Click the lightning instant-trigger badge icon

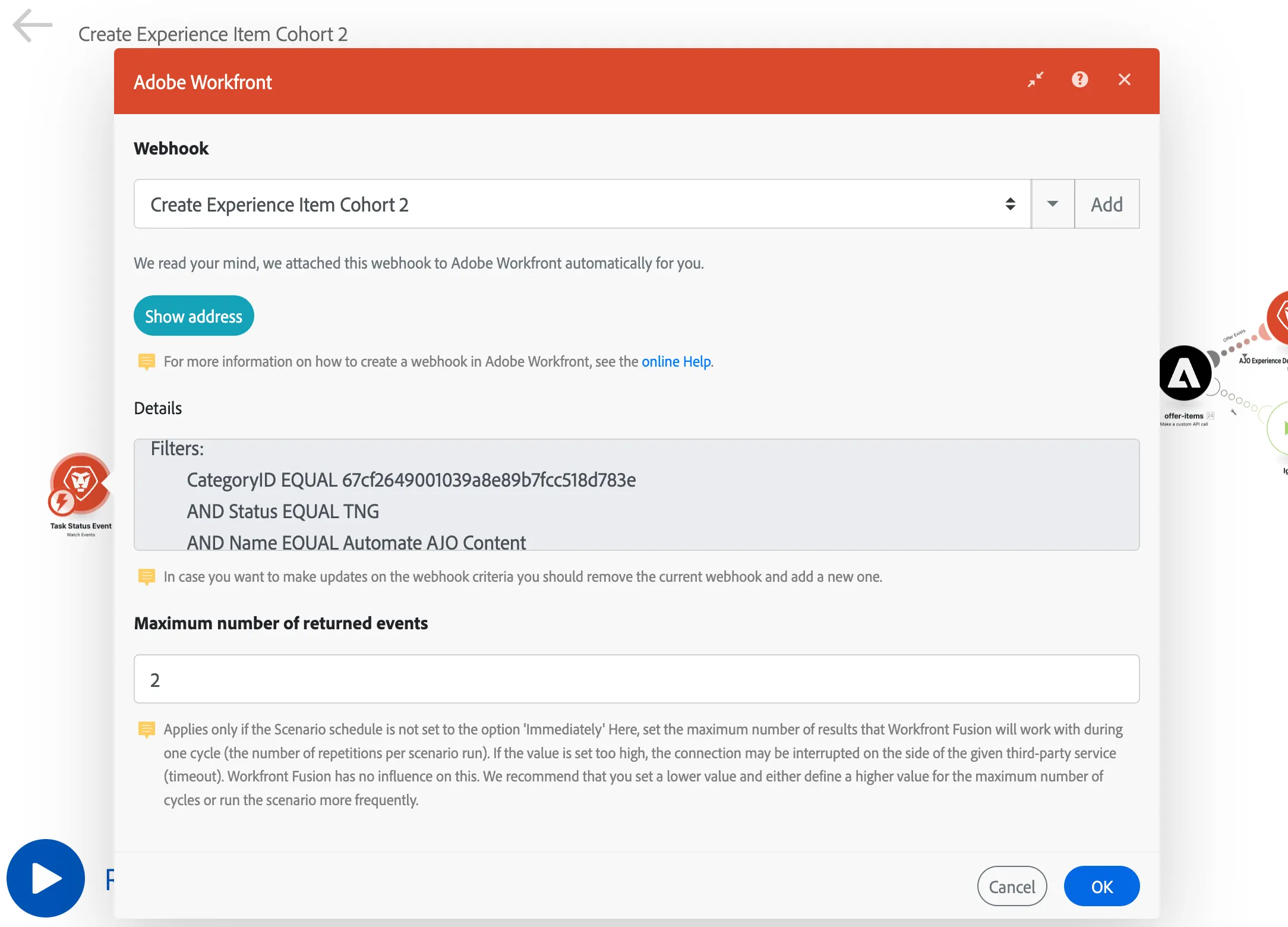pyautogui.click(x=62, y=502)
